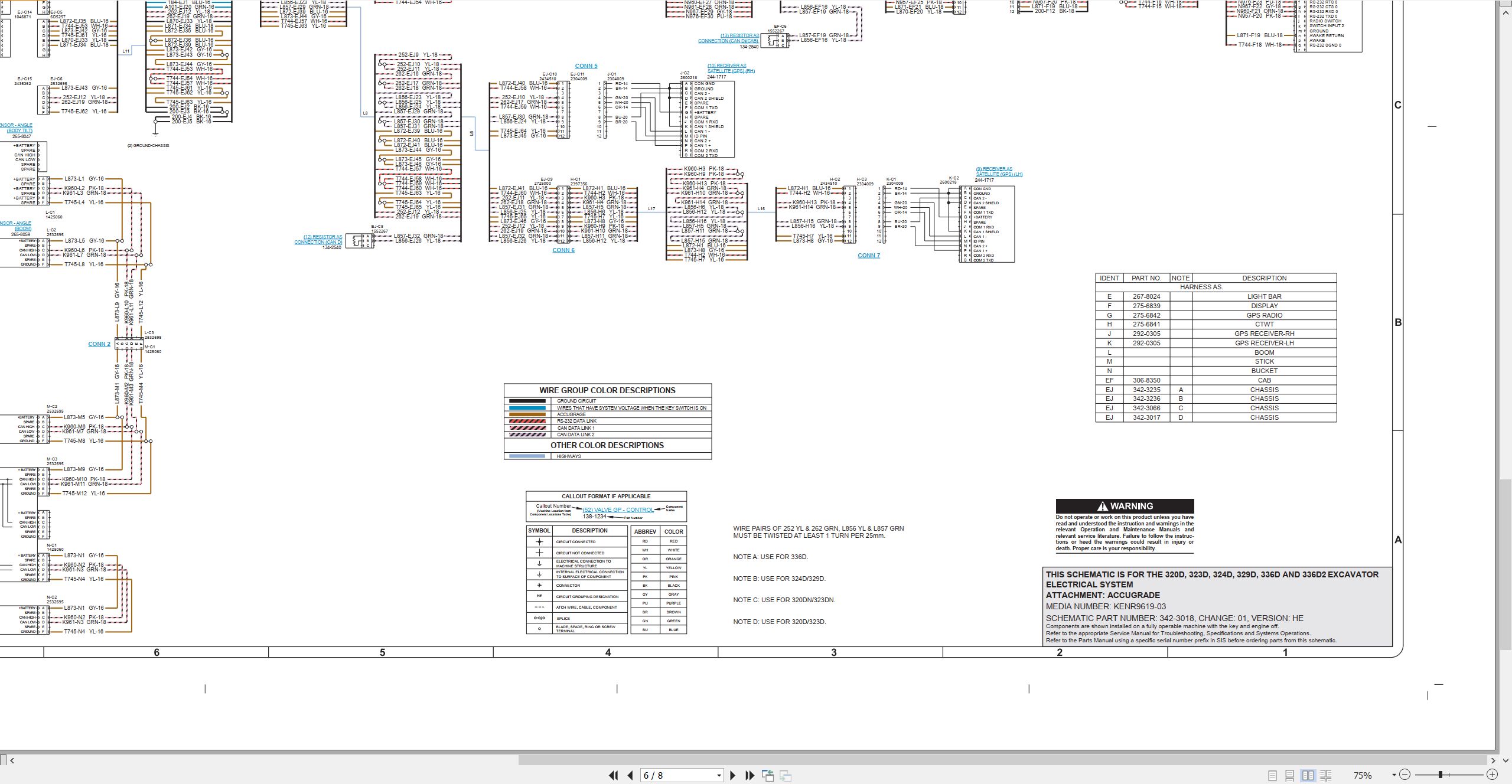Screen dimensions: 1512x784
Task: Click NOTE D: USE FOR 320D/323D text
Action: coord(780,622)
